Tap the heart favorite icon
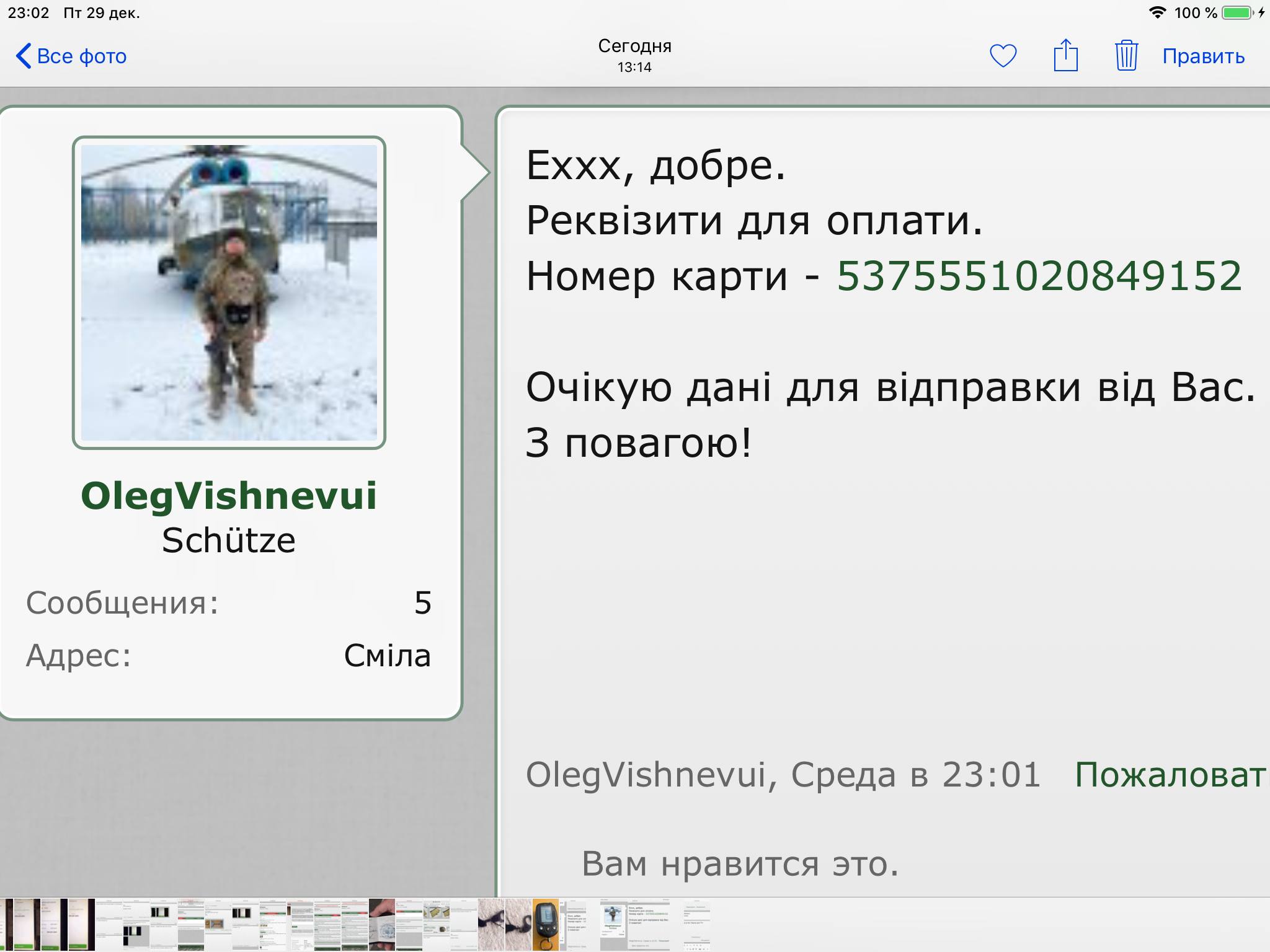Image resolution: width=1270 pixels, height=952 pixels. point(1003,56)
